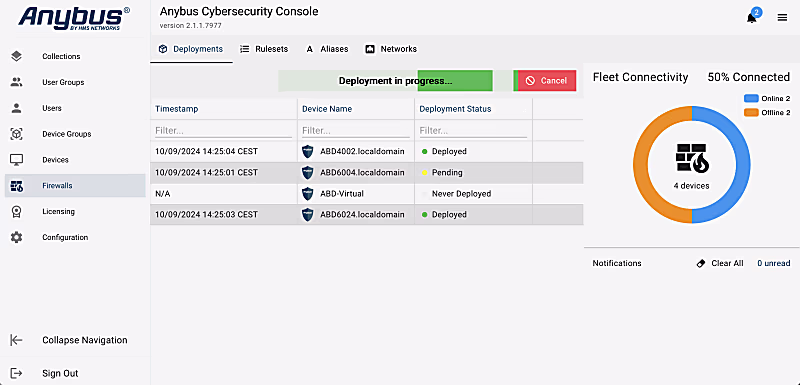Click the N/A timestamp cell
This screenshot has height=385, width=800.
(x=223, y=194)
